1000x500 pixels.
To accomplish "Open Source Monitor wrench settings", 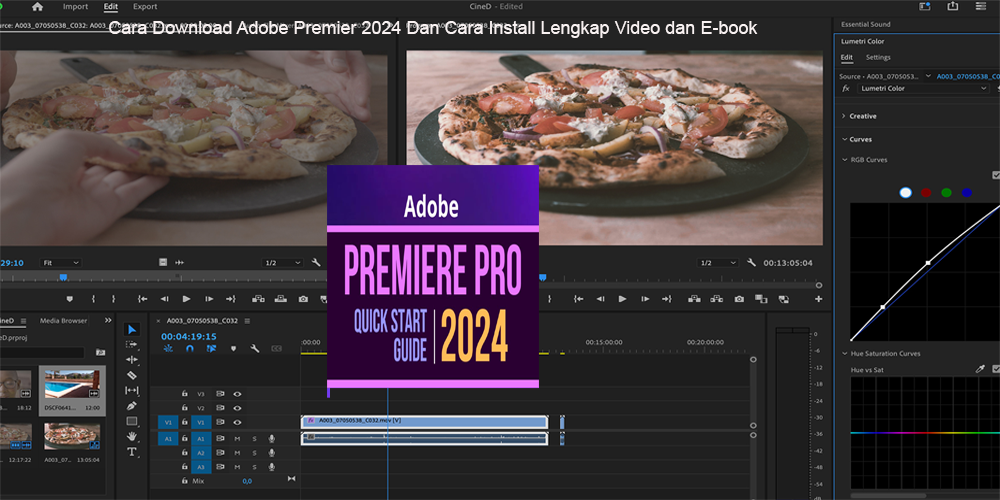I will click(316, 263).
